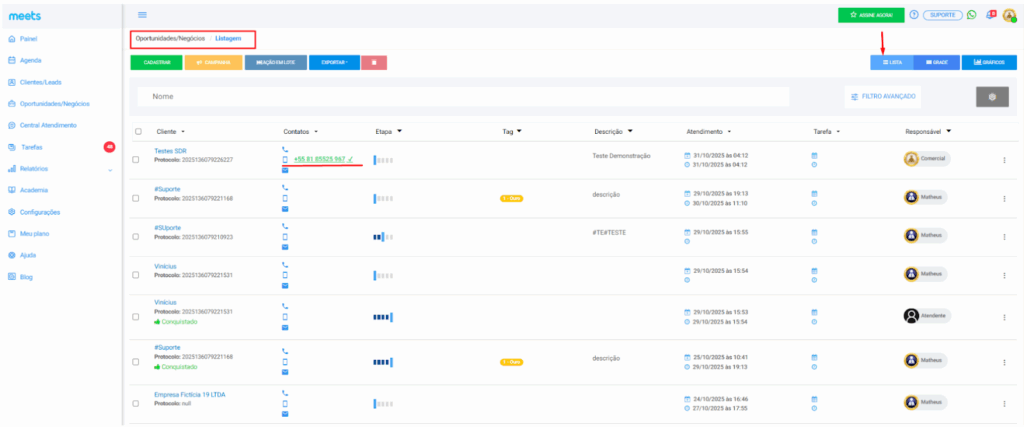Open Filtro Avançado
Image resolution: width=1024 pixels, height=427 pixels.
[x=882, y=96]
